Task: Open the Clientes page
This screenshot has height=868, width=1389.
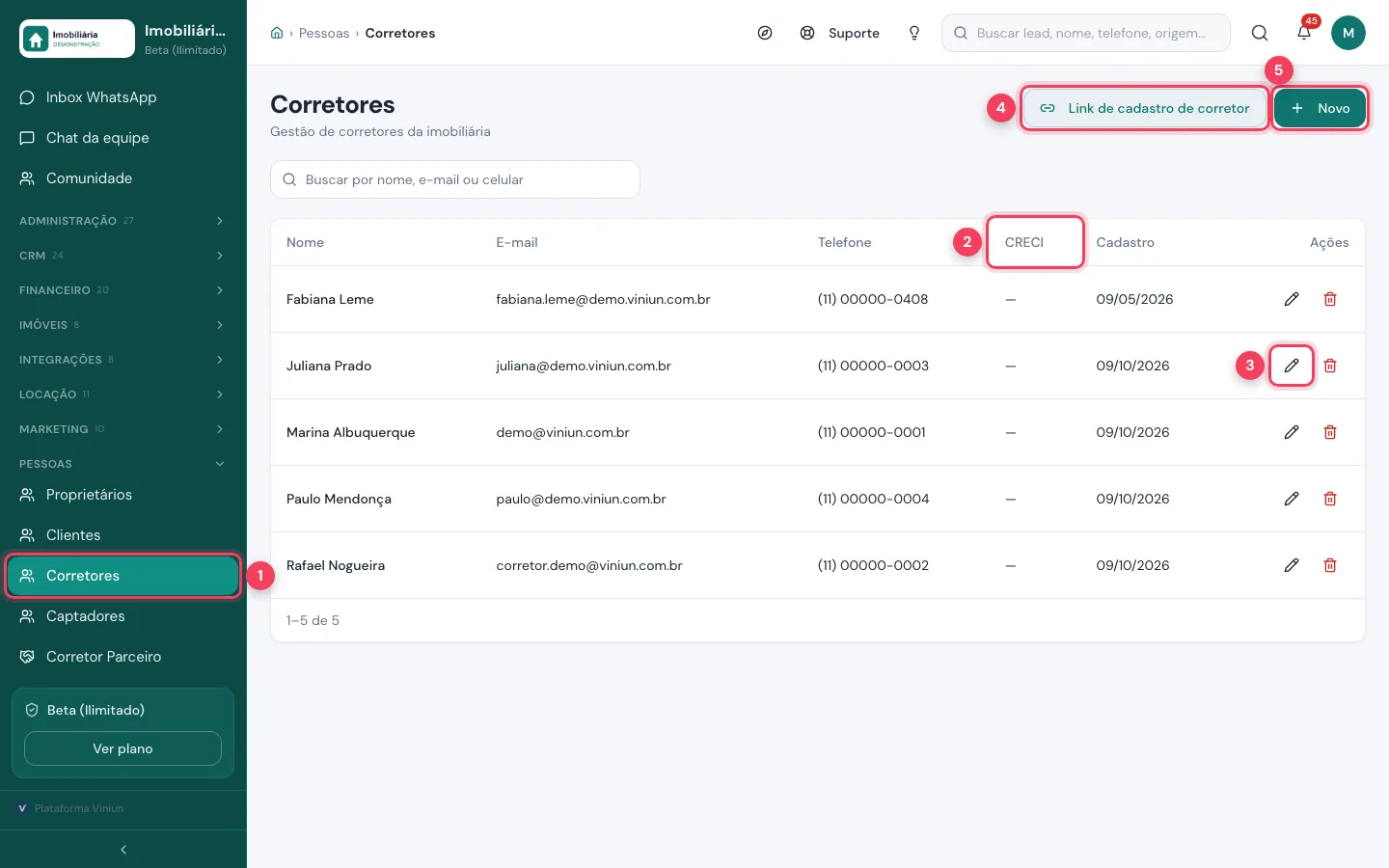Action: coord(123,535)
